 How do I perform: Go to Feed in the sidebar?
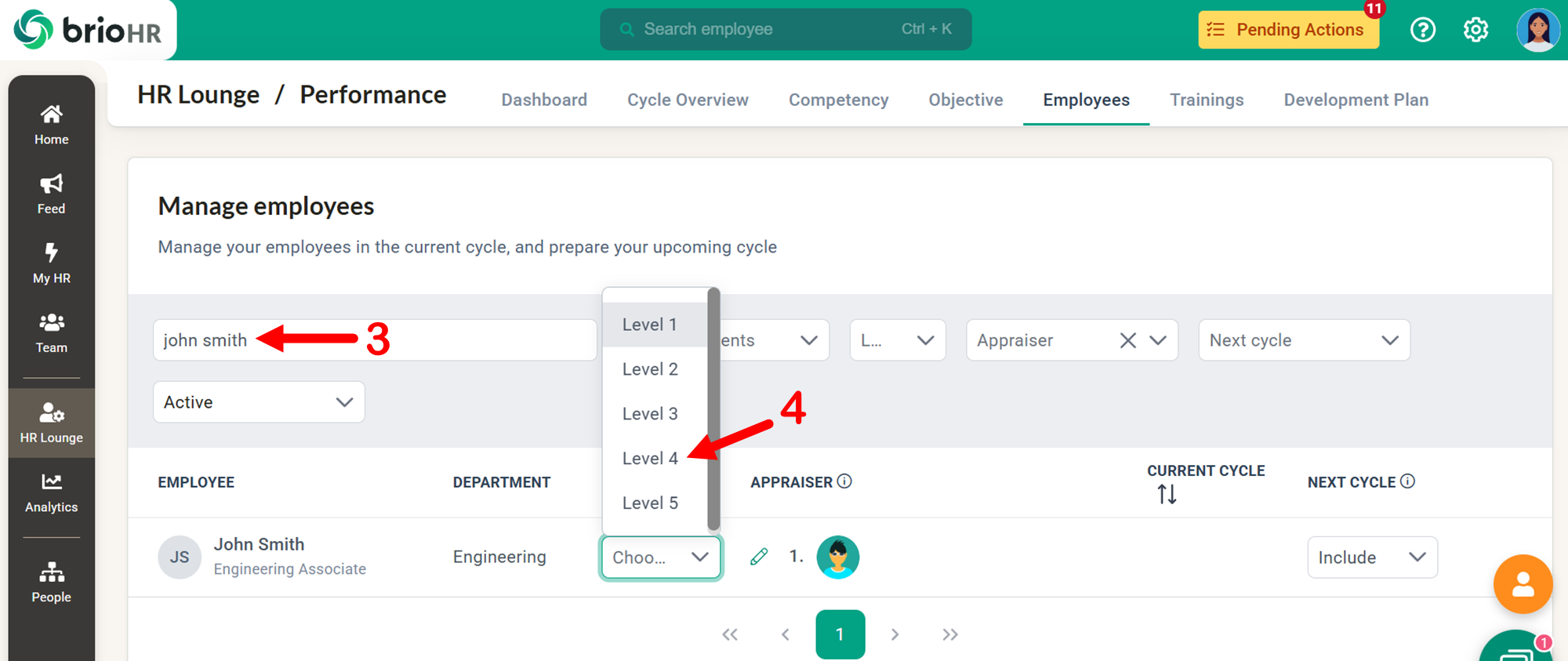(x=51, y=194)
